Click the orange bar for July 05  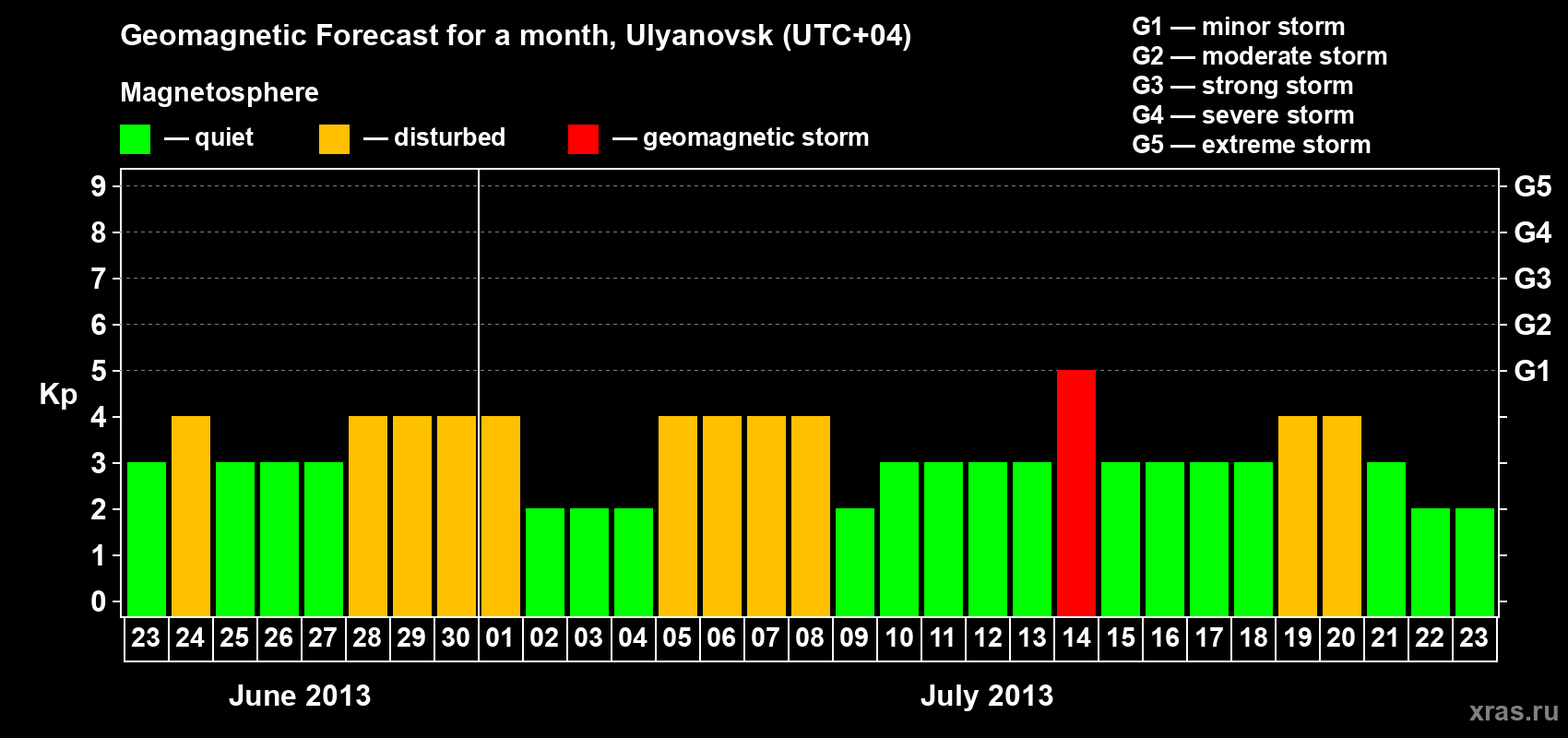[678, 516]
